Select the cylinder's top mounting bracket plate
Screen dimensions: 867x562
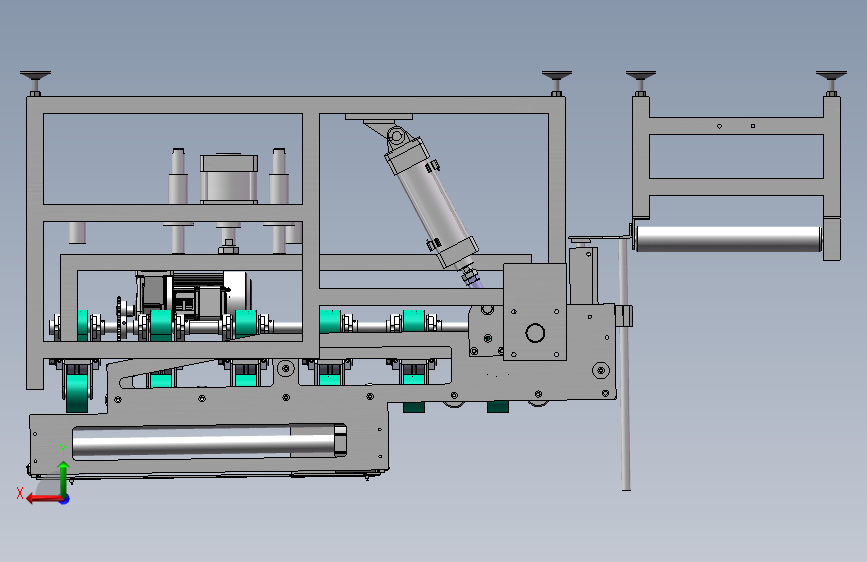(x=379, y=117)
